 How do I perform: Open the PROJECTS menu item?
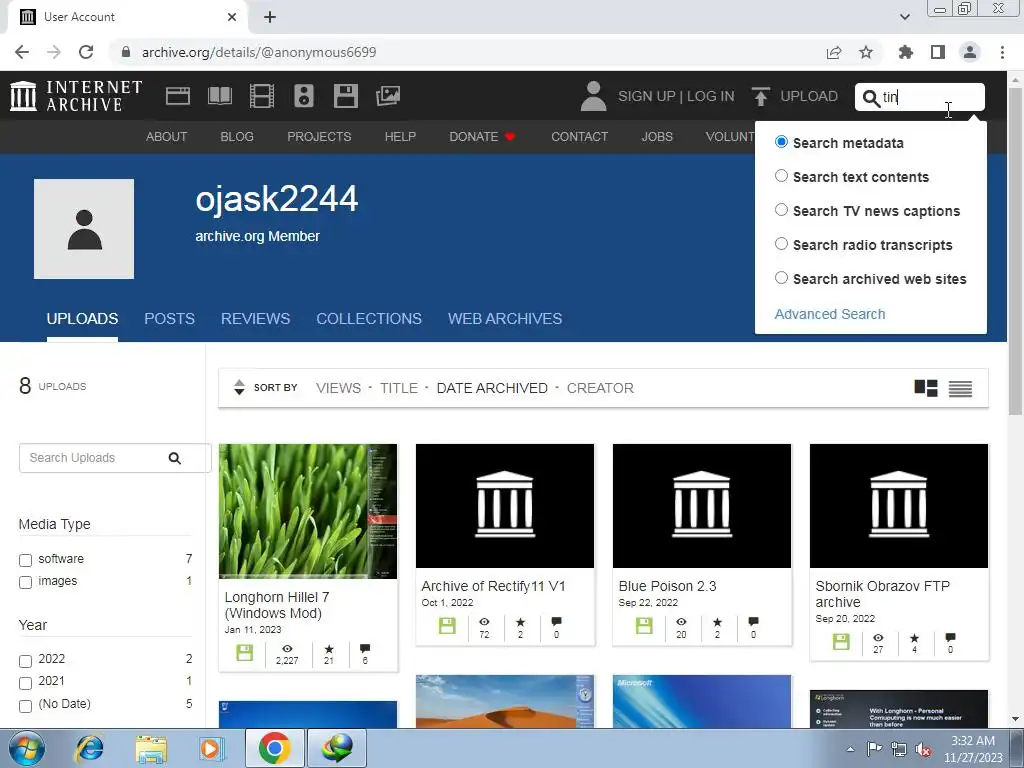click(319, 136)
